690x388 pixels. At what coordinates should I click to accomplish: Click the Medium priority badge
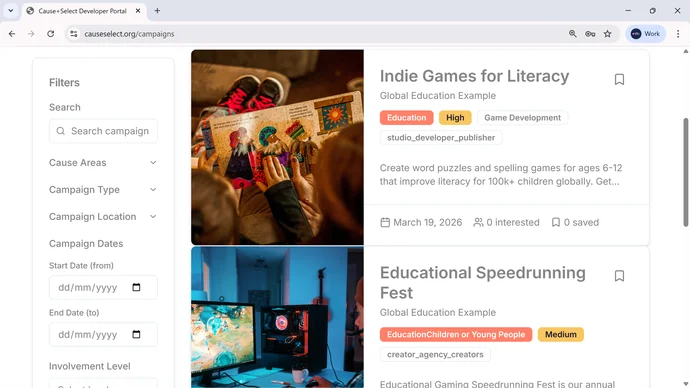point(561,334)
